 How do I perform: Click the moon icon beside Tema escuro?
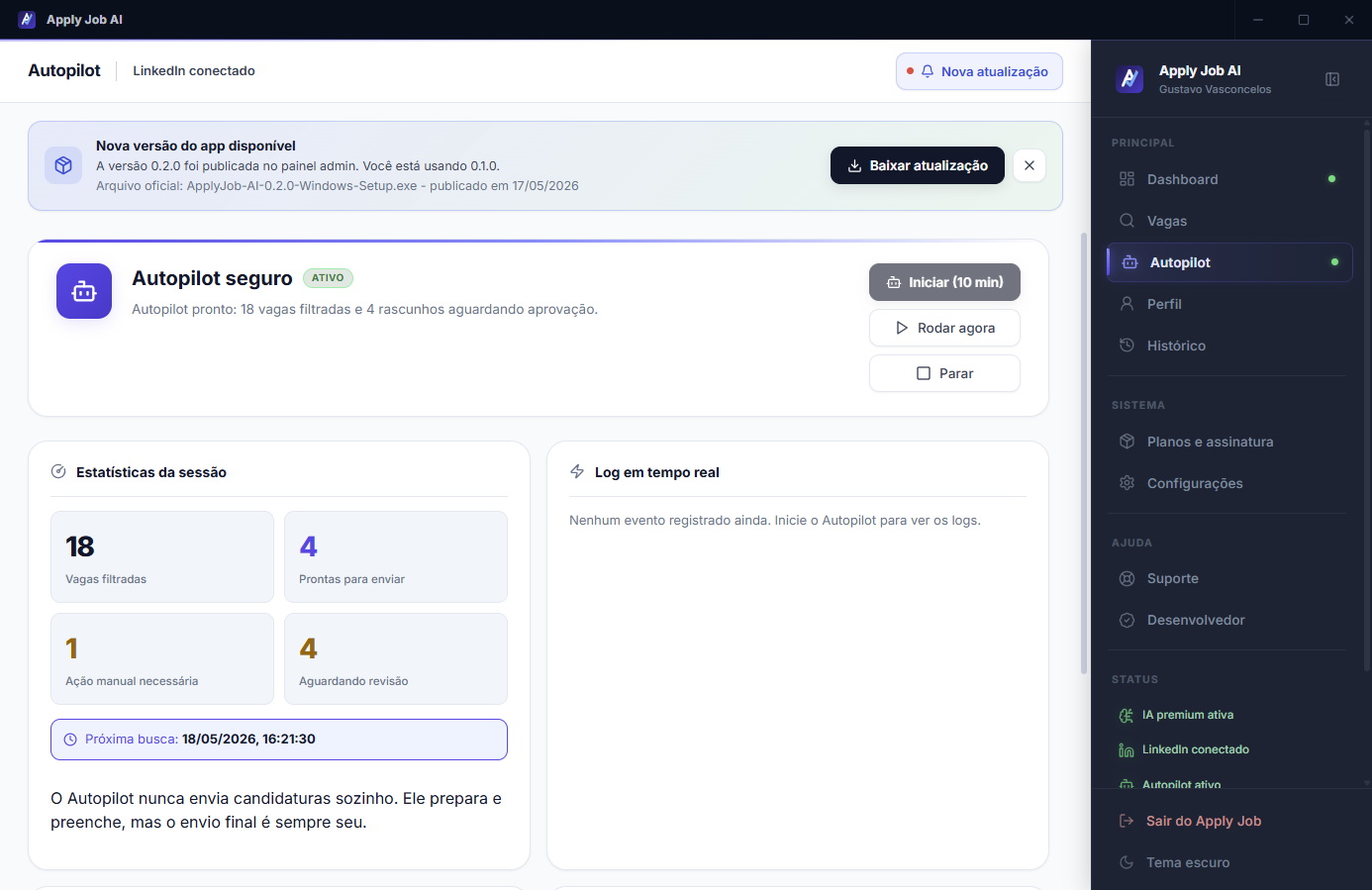[1127, 862]
